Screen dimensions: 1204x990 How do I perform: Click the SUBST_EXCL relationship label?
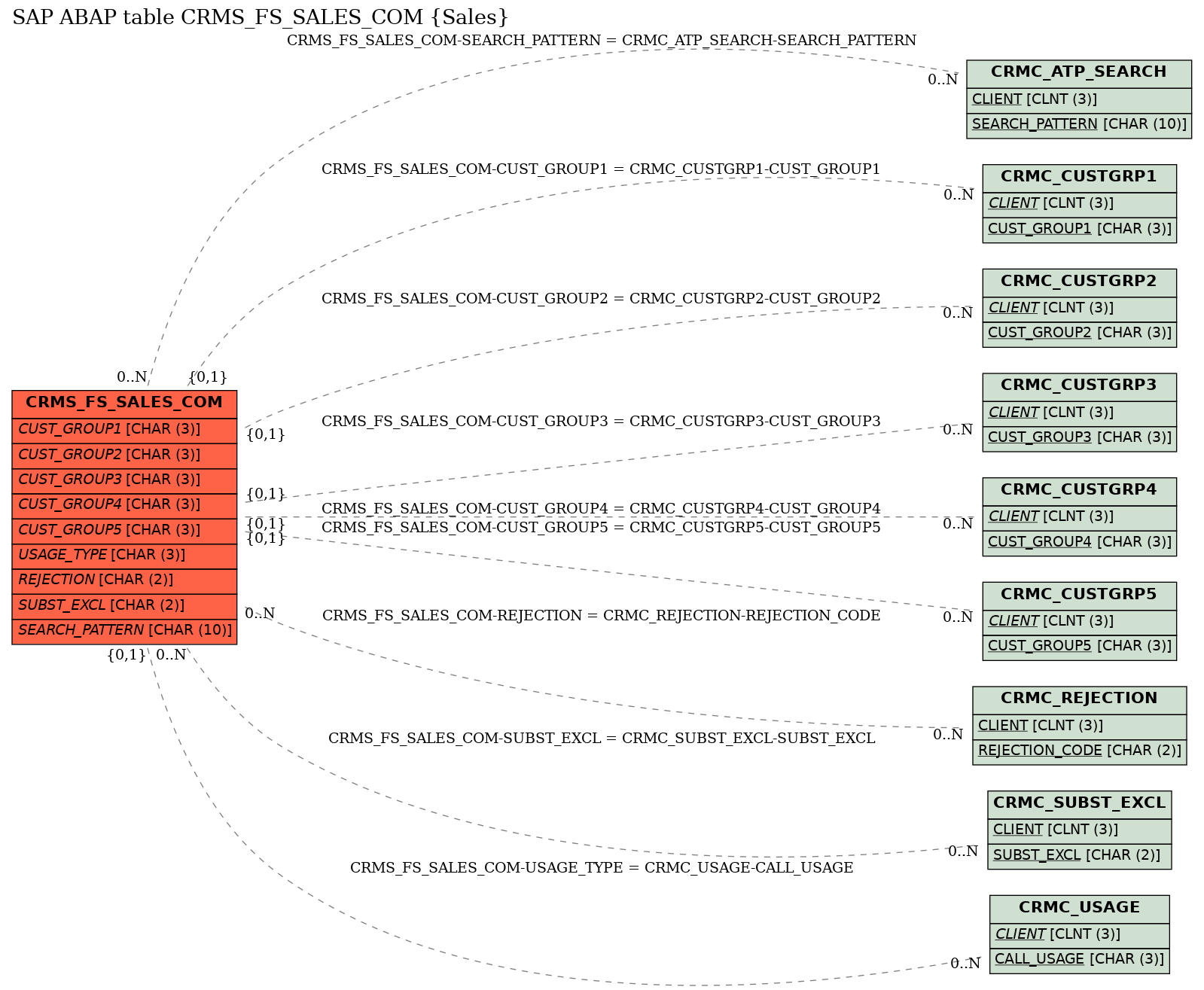click(x=602, y=739)
